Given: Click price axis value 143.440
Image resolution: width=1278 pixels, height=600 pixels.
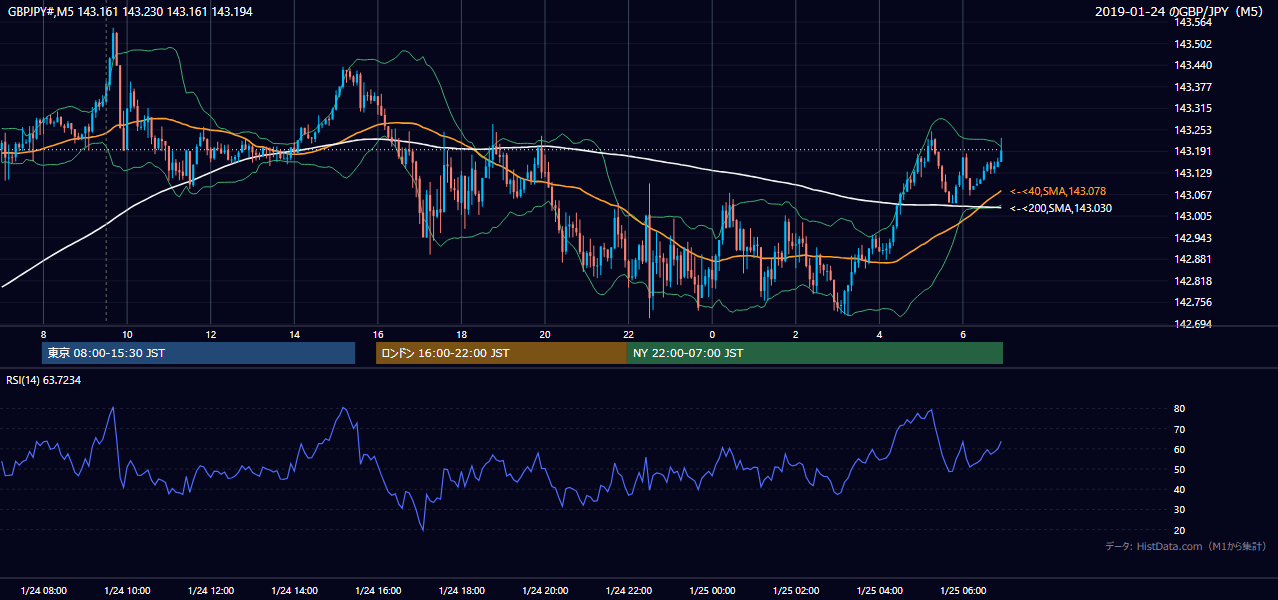Looking at the screenshot, I should click(1194, 65).
